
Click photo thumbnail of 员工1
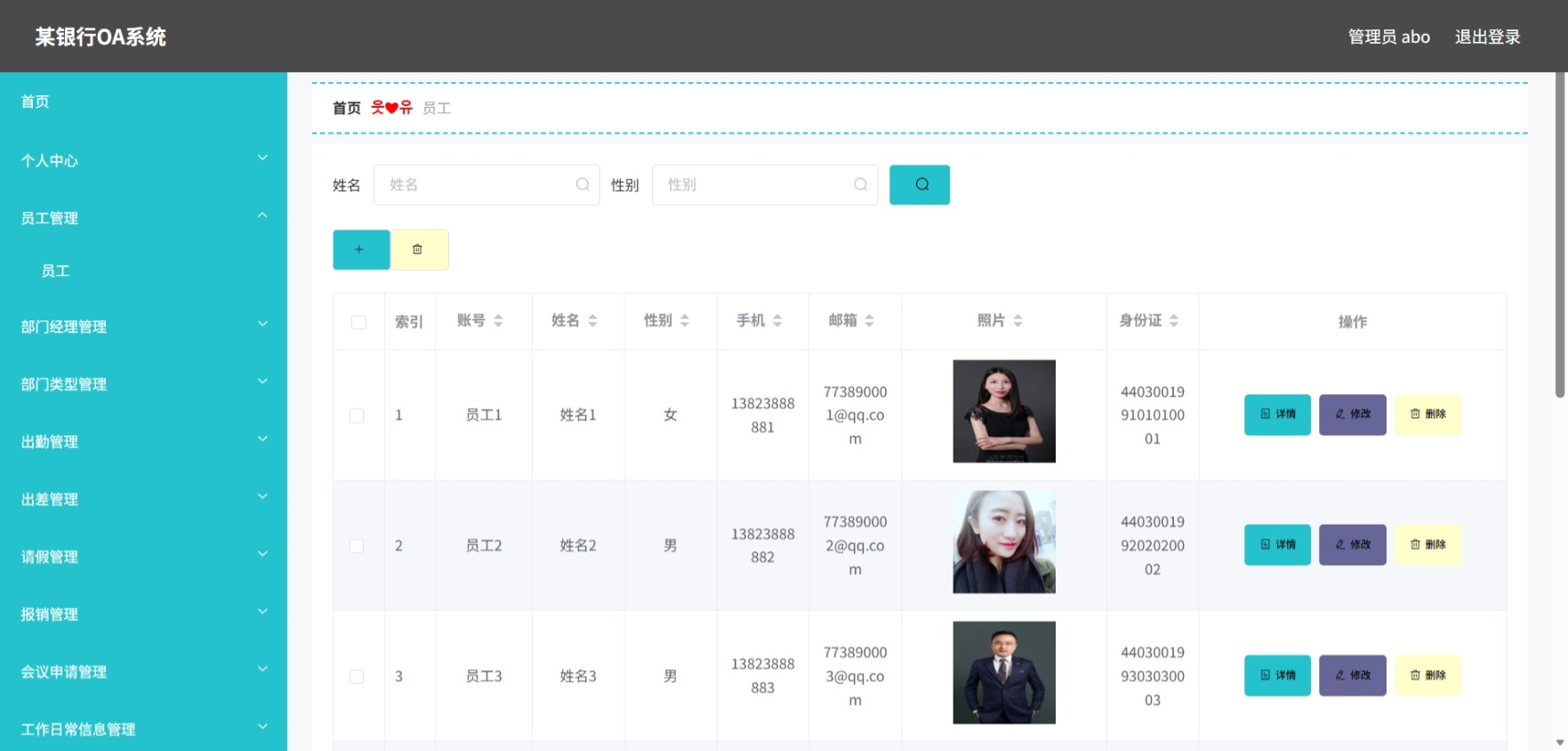click(x=1004, y=411)
